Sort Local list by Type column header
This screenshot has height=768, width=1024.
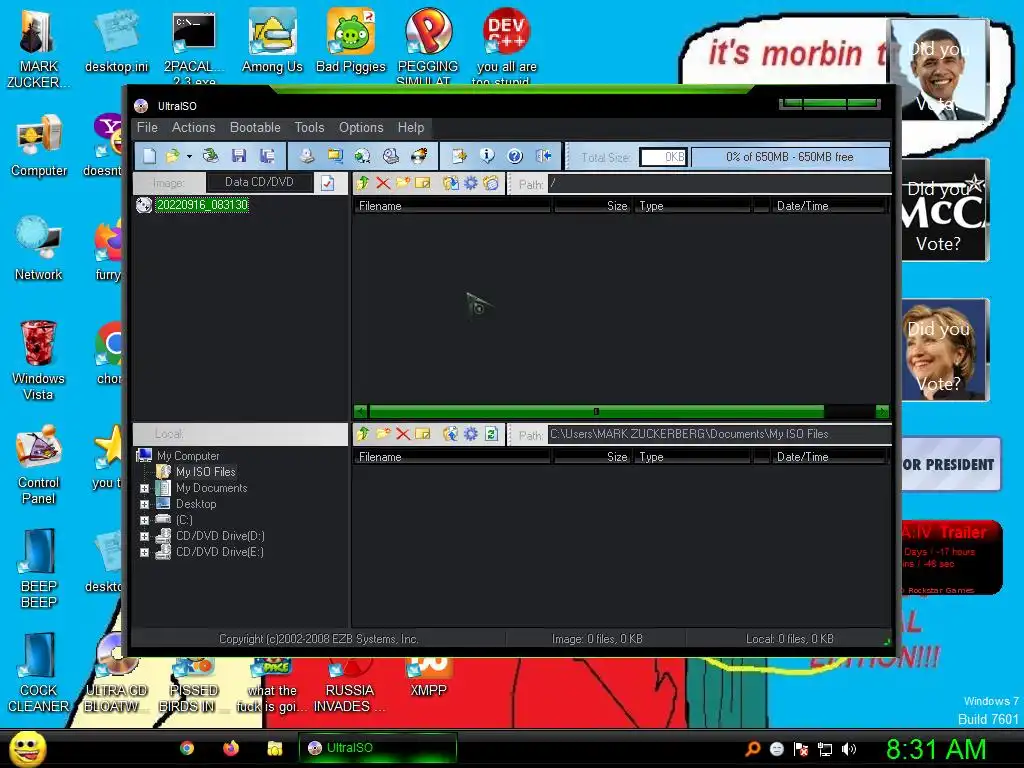(x=692, y=457)
